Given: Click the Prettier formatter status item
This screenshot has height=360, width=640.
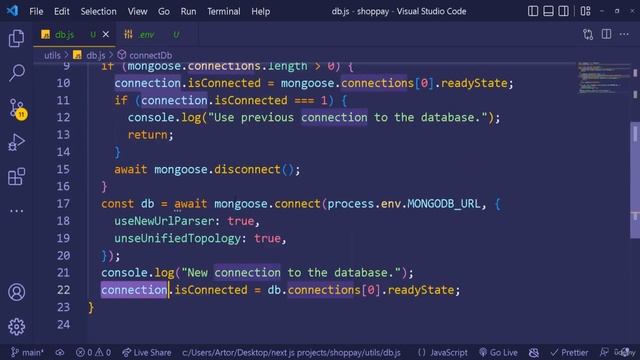Looking at the screenshot, I should coord(569,352).
